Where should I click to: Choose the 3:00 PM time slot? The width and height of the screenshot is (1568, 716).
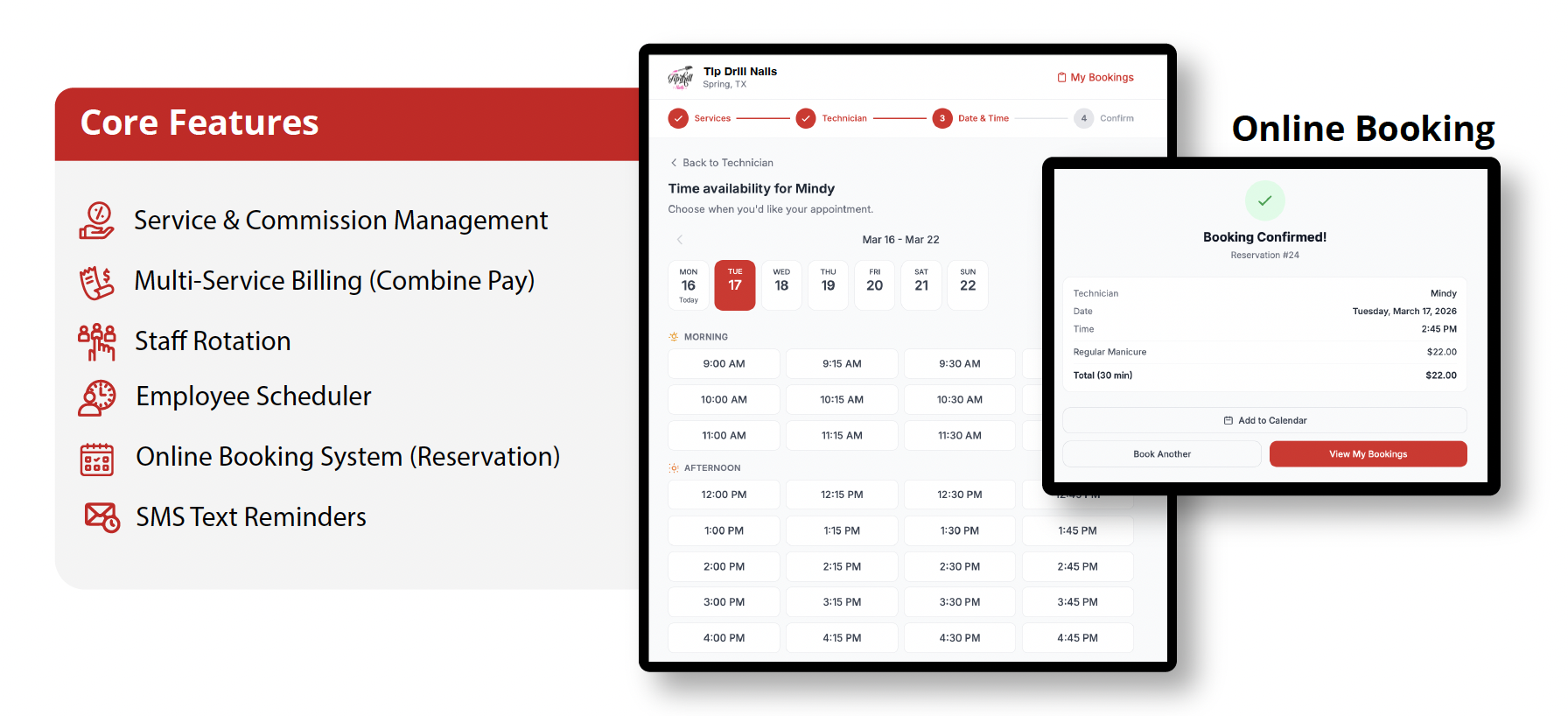click(x=724, y=602)
